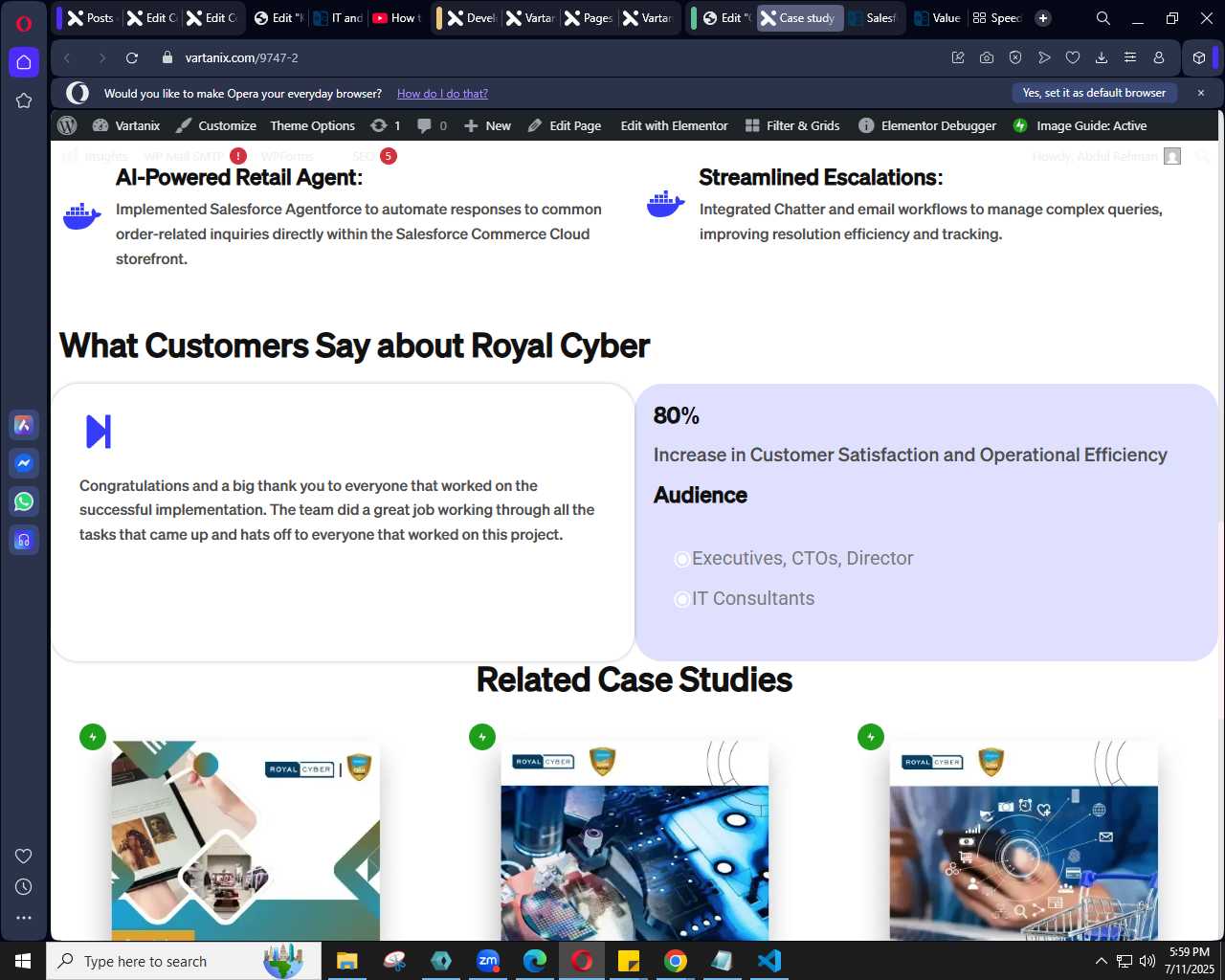Click 'Yes, set it as default browser'
The image size is (1225, 980).
click(x=1094, y=93)
